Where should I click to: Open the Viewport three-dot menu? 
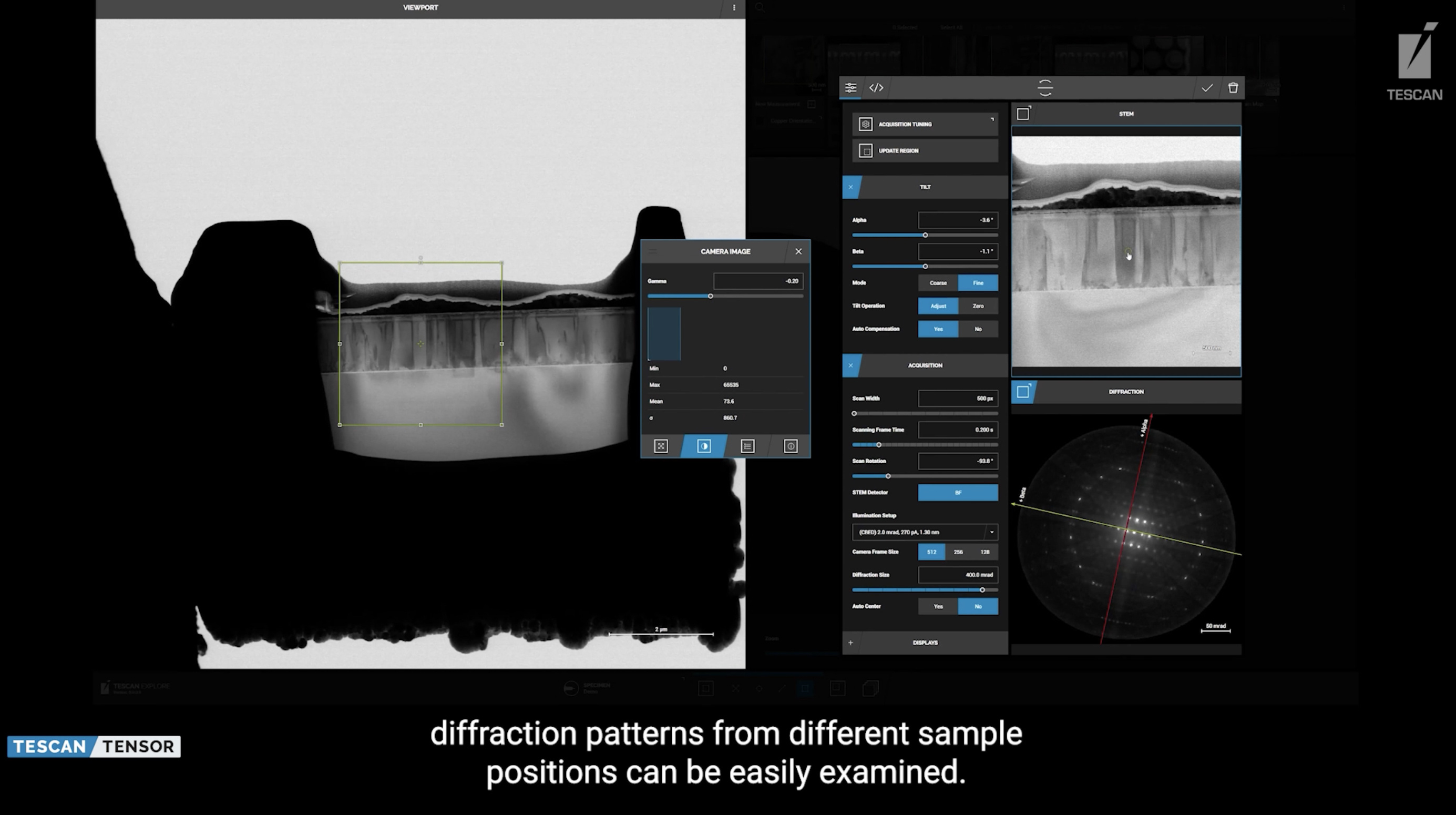(734, 8)
